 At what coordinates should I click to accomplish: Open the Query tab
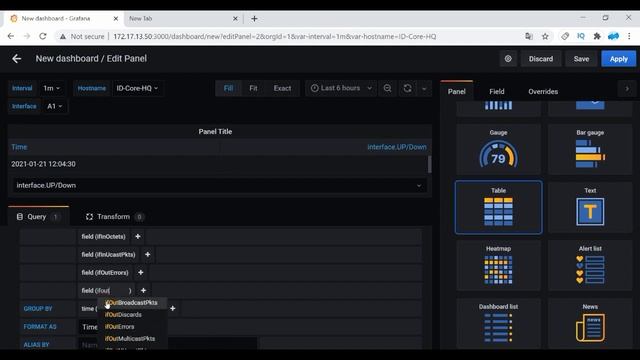coord(38,216)
